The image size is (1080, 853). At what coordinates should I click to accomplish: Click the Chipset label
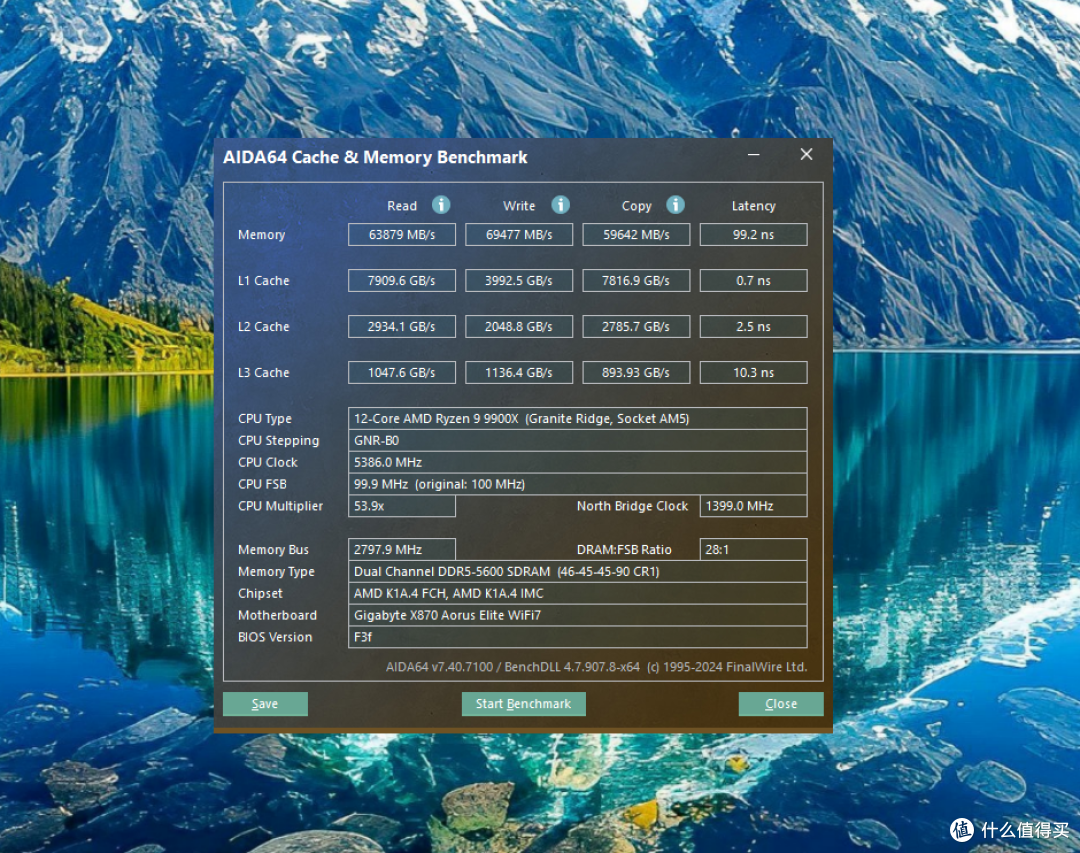pyautogui.click(x=260, y=593)
